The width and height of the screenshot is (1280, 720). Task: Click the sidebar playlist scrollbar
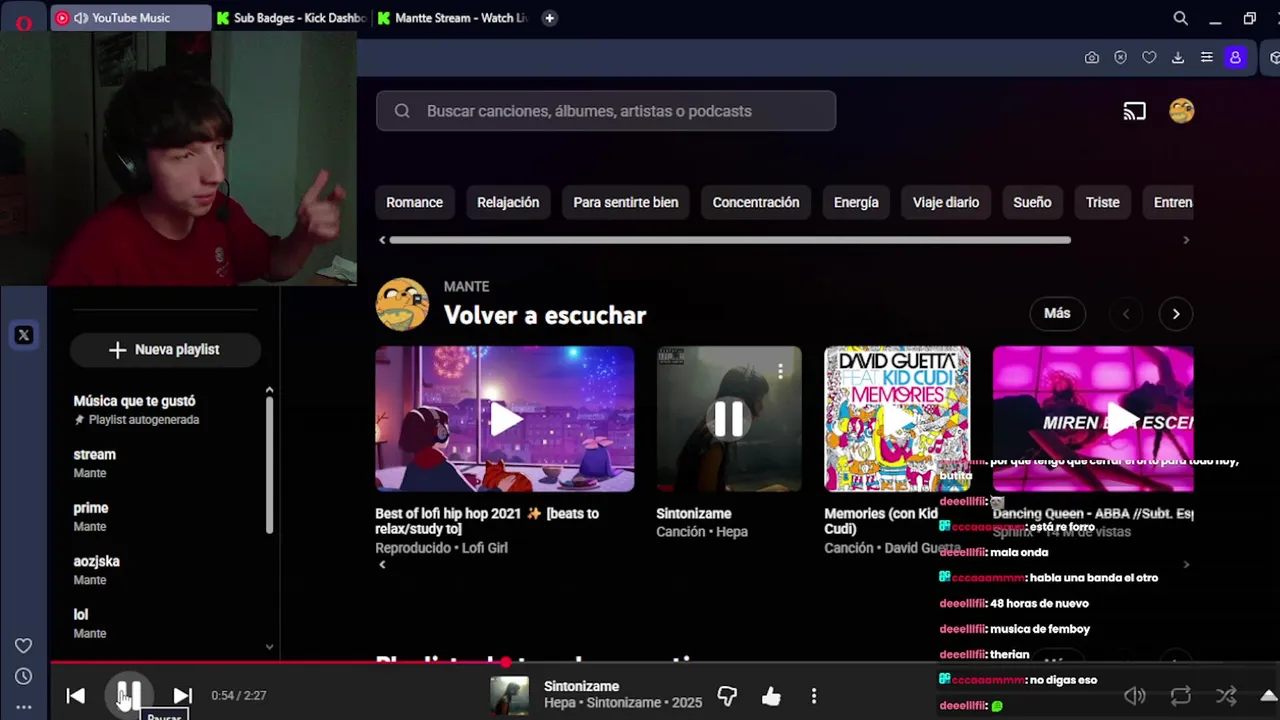(x=269, y=465)
